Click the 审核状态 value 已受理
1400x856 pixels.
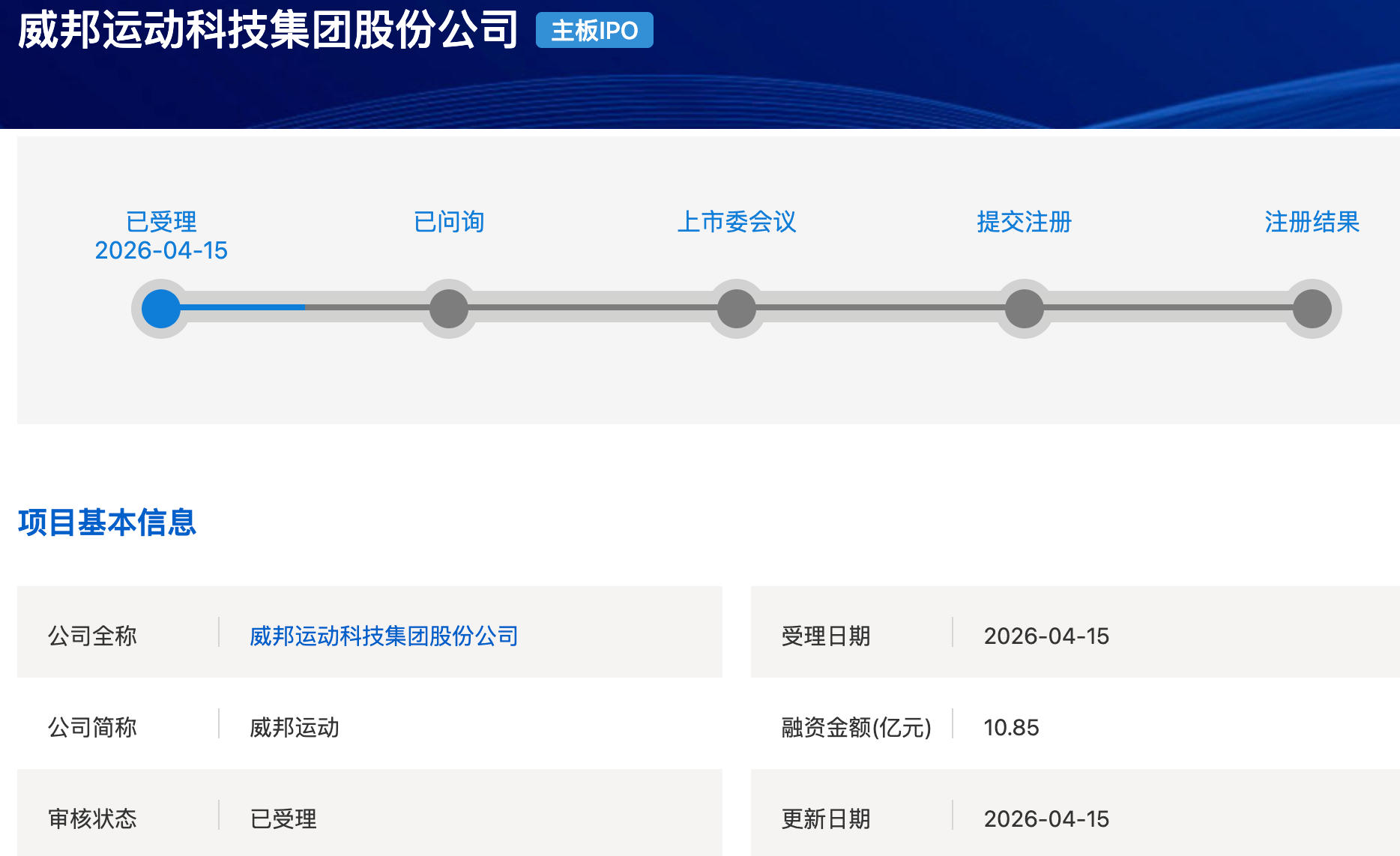(283, 819)
